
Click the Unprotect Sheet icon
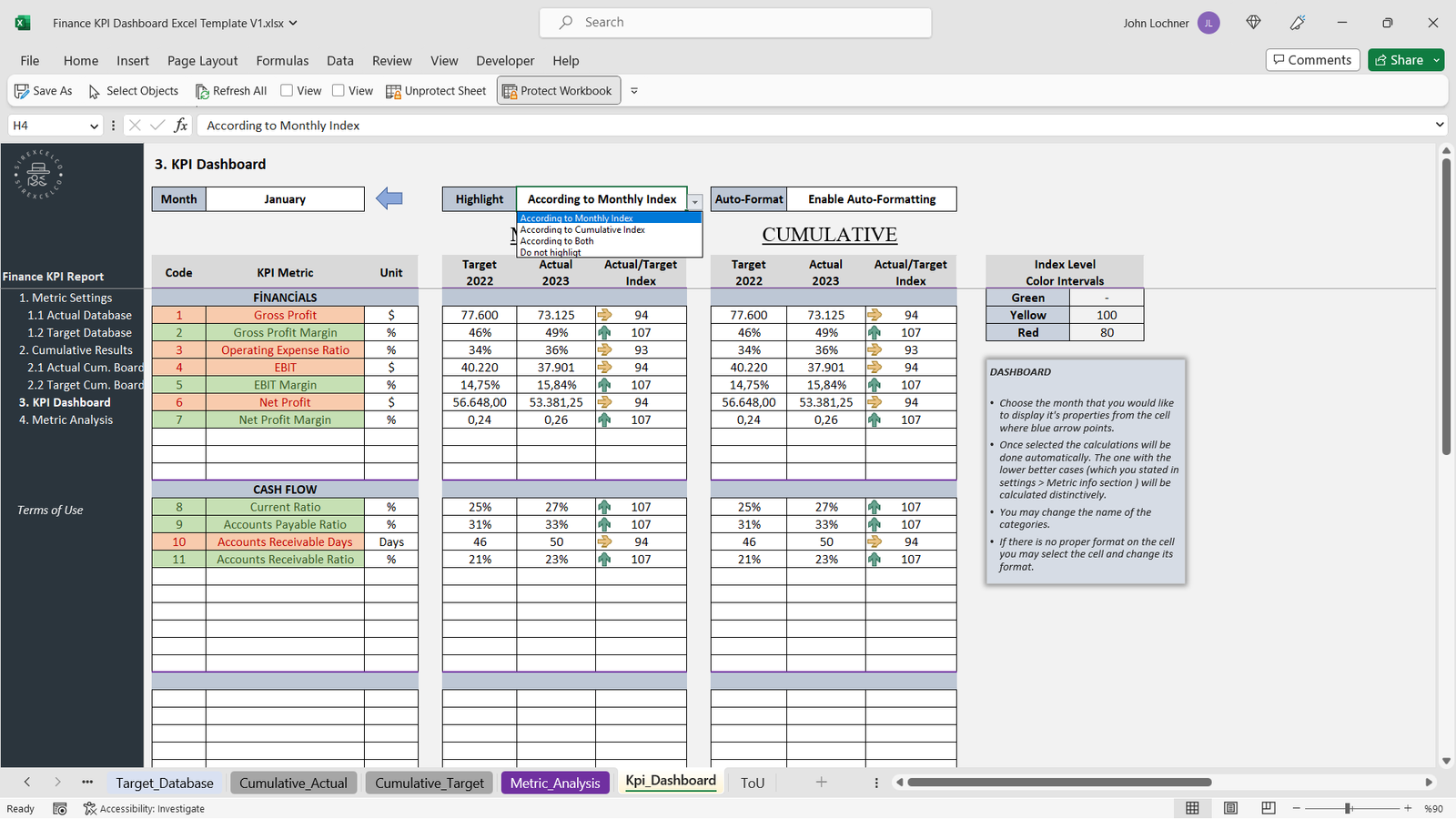point(393,91)
